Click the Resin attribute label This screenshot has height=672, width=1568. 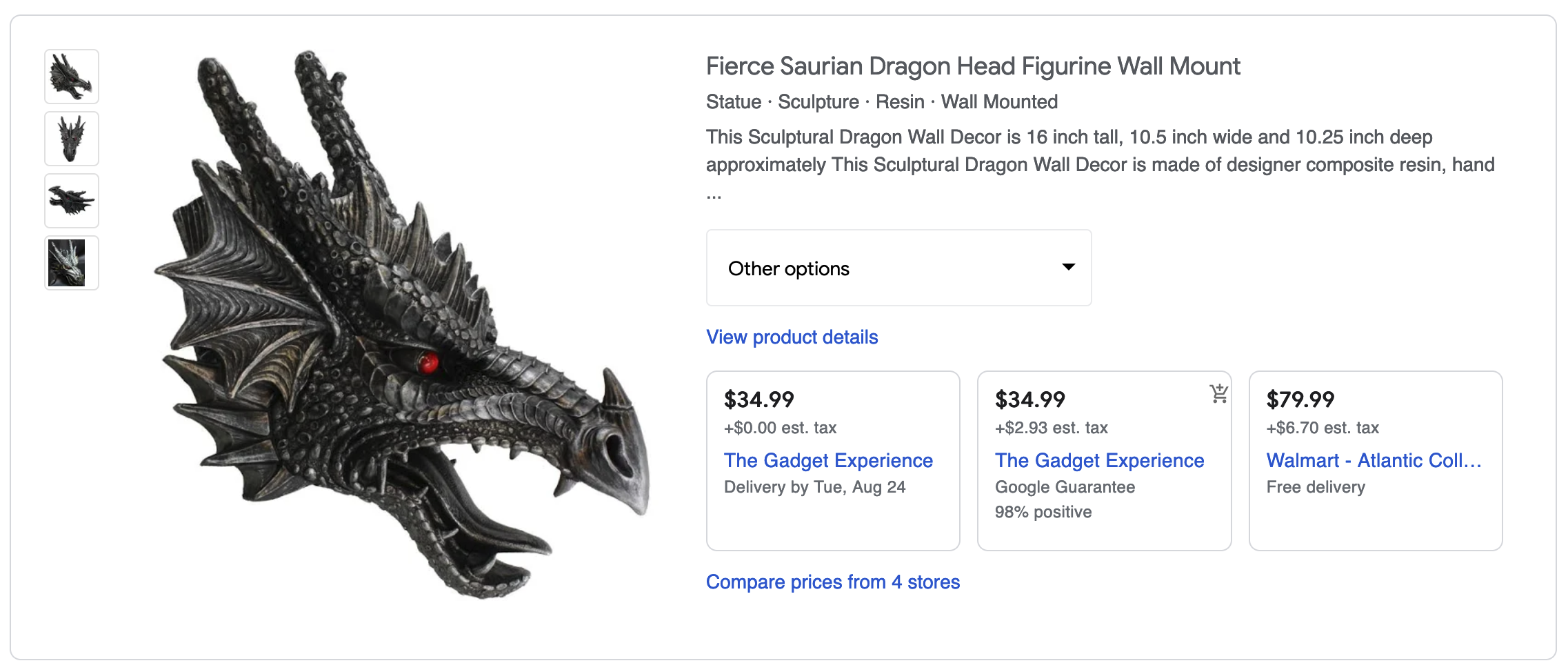tap(899, 101)
